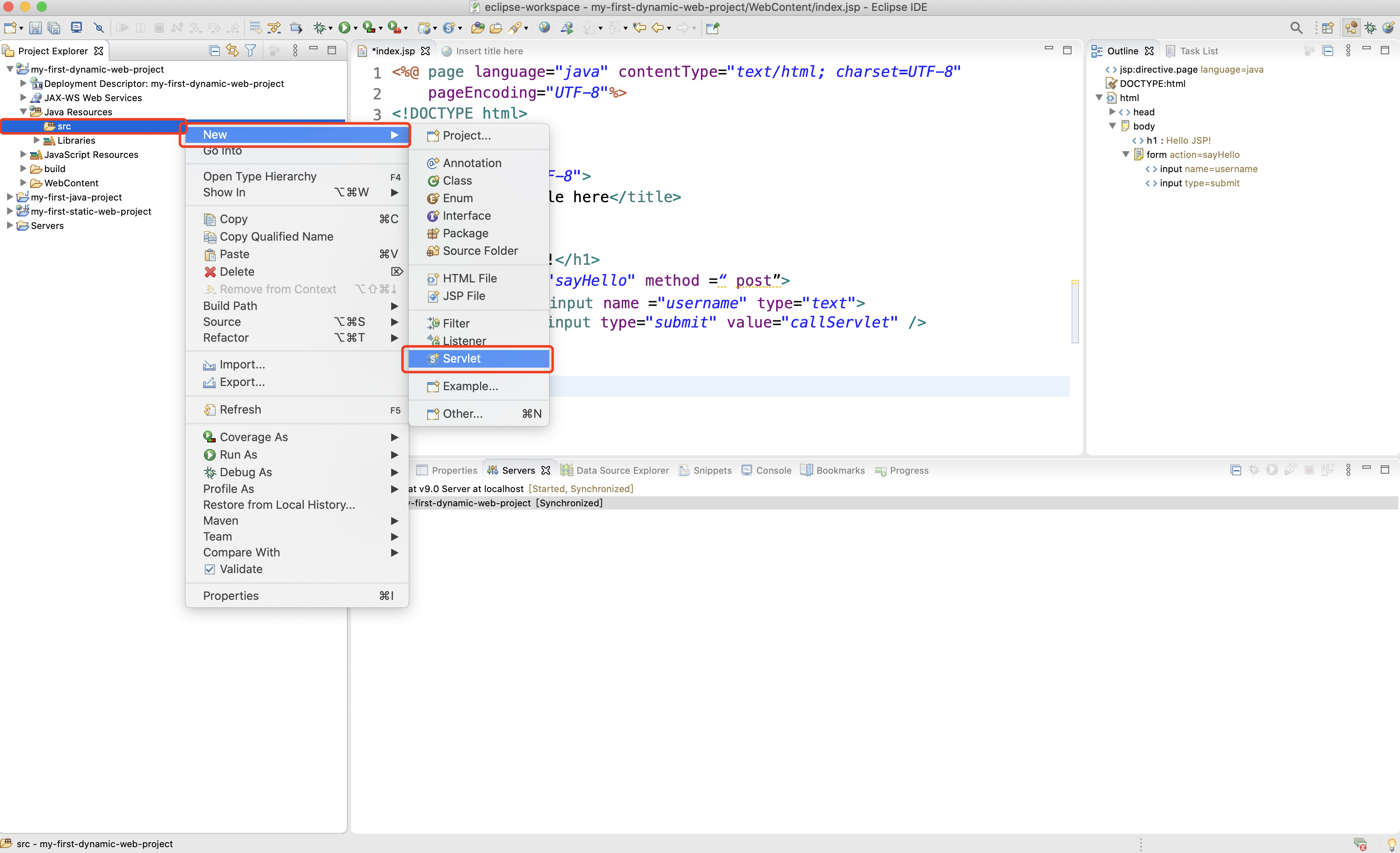Open the Debug button dropdown arrow

(331, 28)
